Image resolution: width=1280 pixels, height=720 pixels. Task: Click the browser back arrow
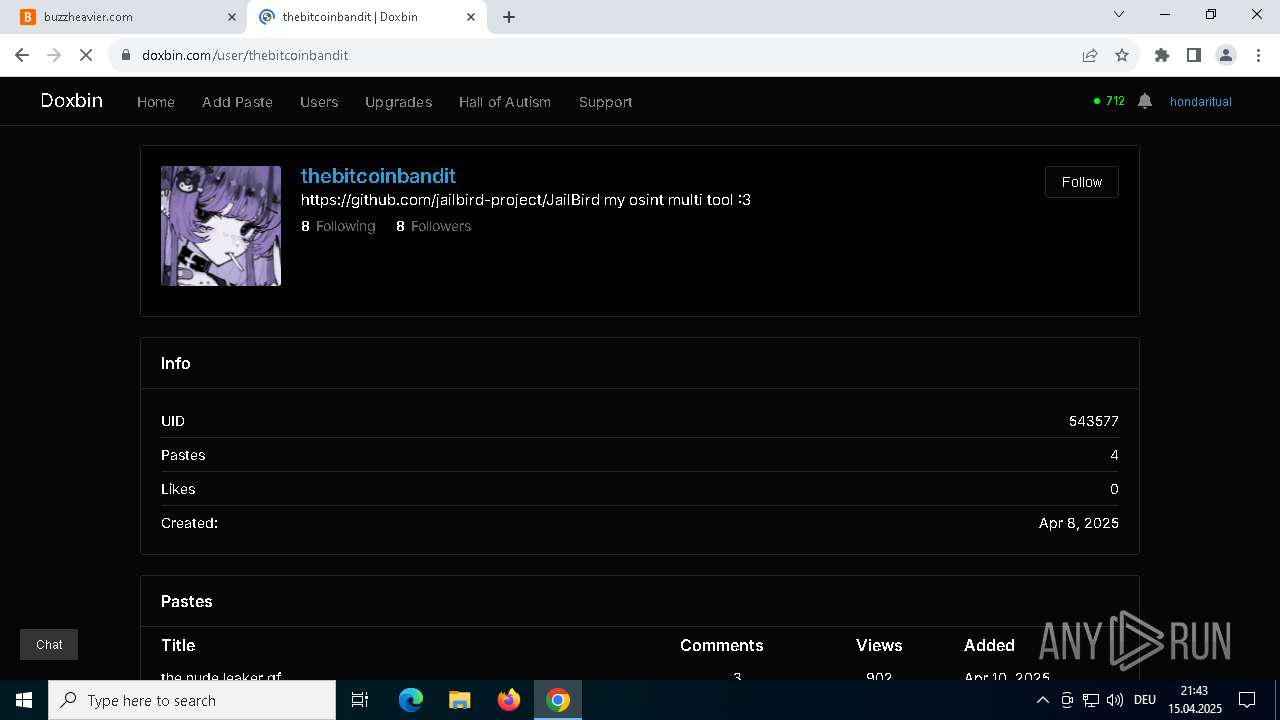pyautogui.click(x=22, y=55)
